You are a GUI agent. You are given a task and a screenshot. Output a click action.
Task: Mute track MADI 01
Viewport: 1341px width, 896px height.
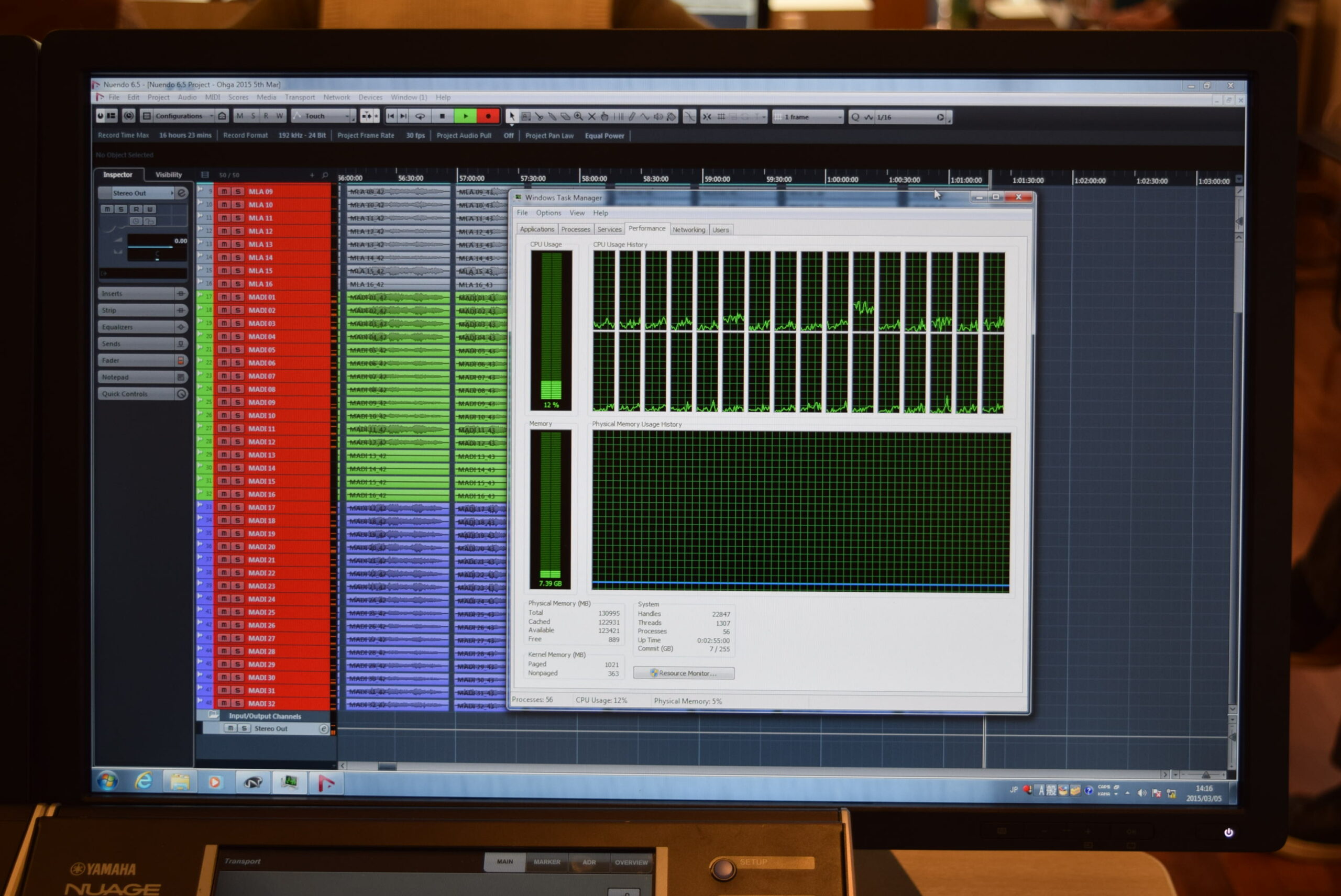tap(224, 296)
